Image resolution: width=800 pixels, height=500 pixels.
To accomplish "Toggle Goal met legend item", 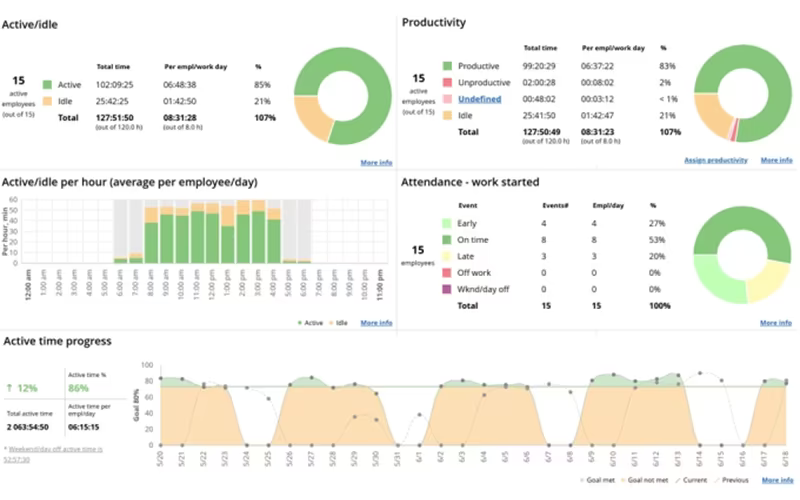I will pyautogui.click(x=598, y=480).
